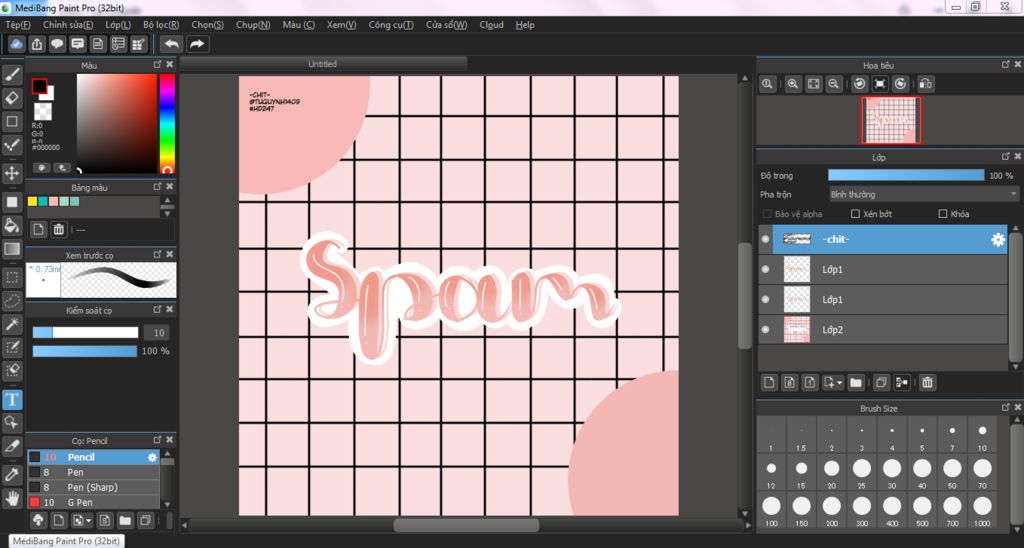Screen dimensions: 1024x548
Task: Click the export icon with upward arrow
Action: pyautogui.click(x=37, y=44)
